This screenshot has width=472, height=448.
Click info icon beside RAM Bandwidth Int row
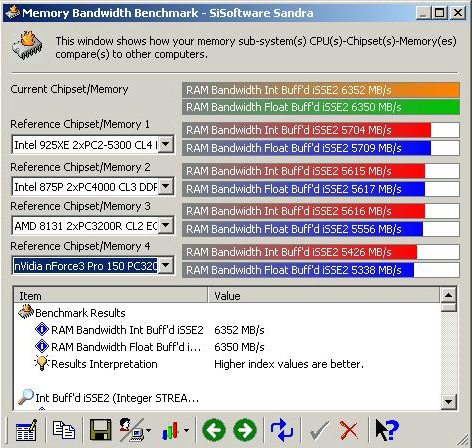click(42, 330)
